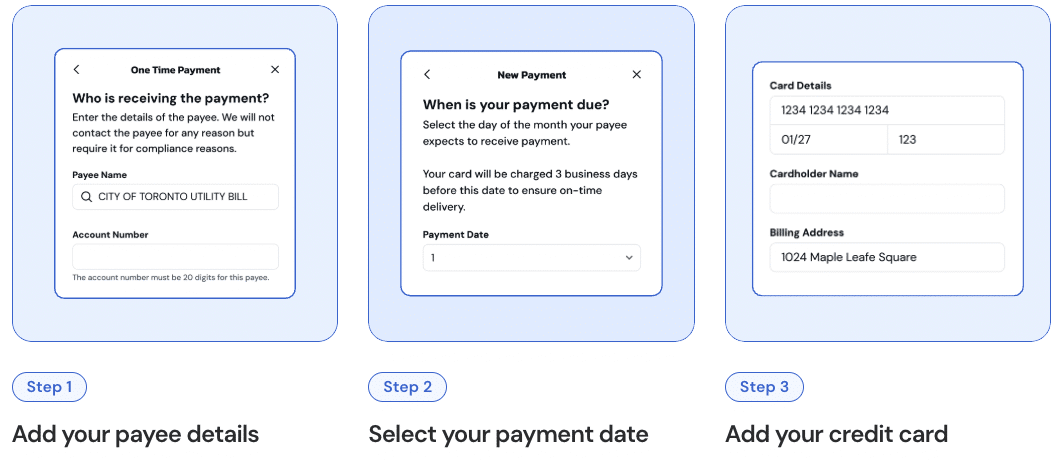Focus the Cardholder Name input

point(886,198)
